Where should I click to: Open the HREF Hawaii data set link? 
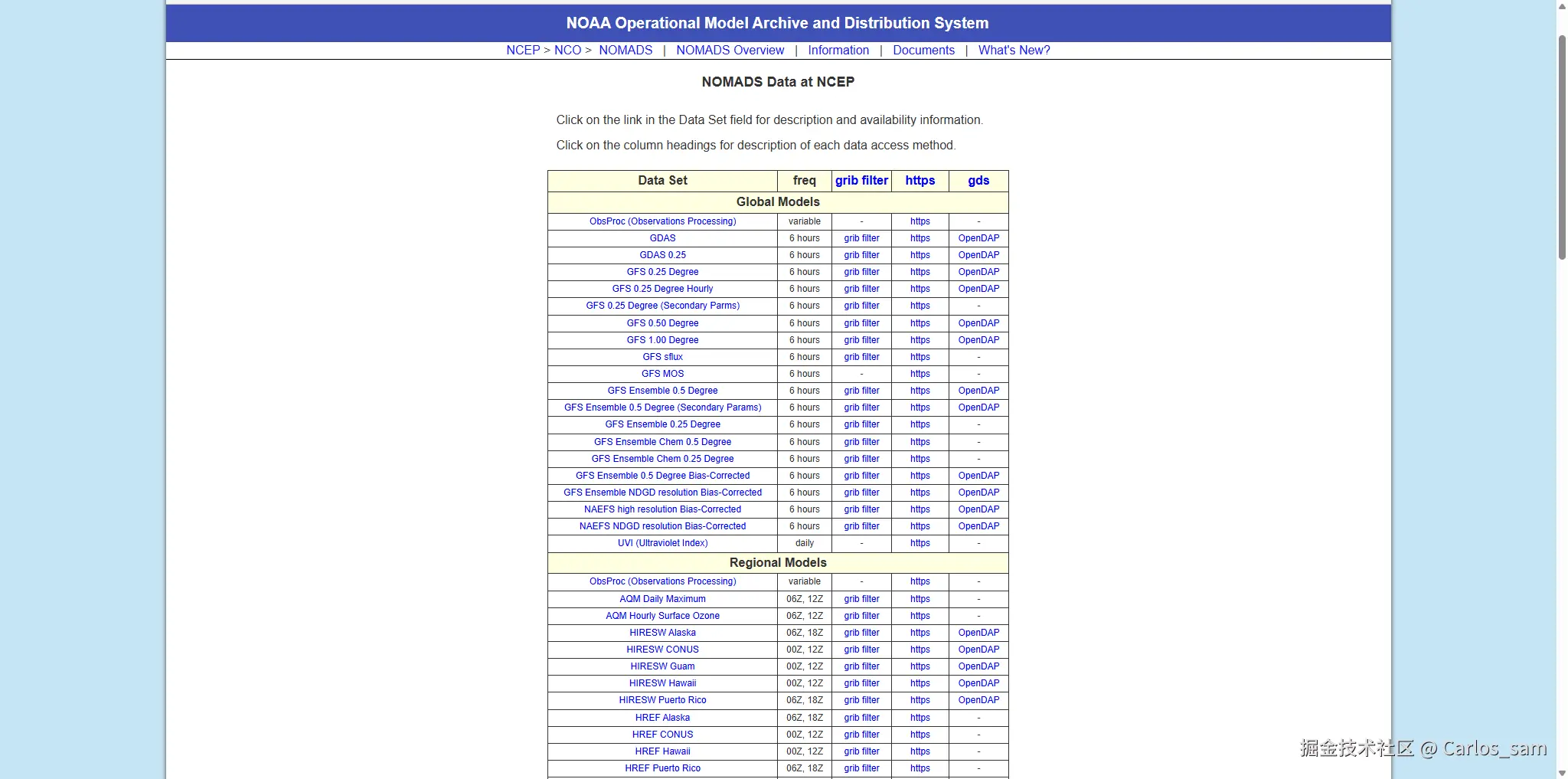[x=663, y=751]
